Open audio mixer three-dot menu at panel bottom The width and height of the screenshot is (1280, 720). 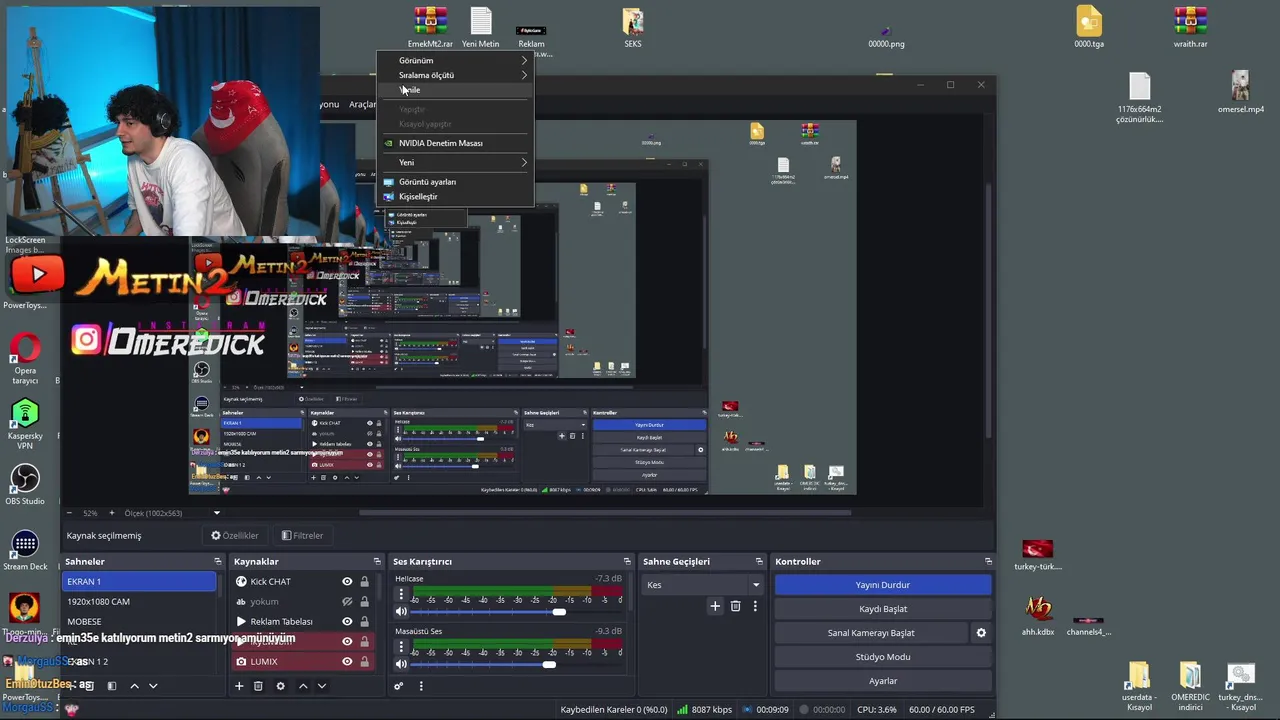pyautogui.click(x=421, y=686)
